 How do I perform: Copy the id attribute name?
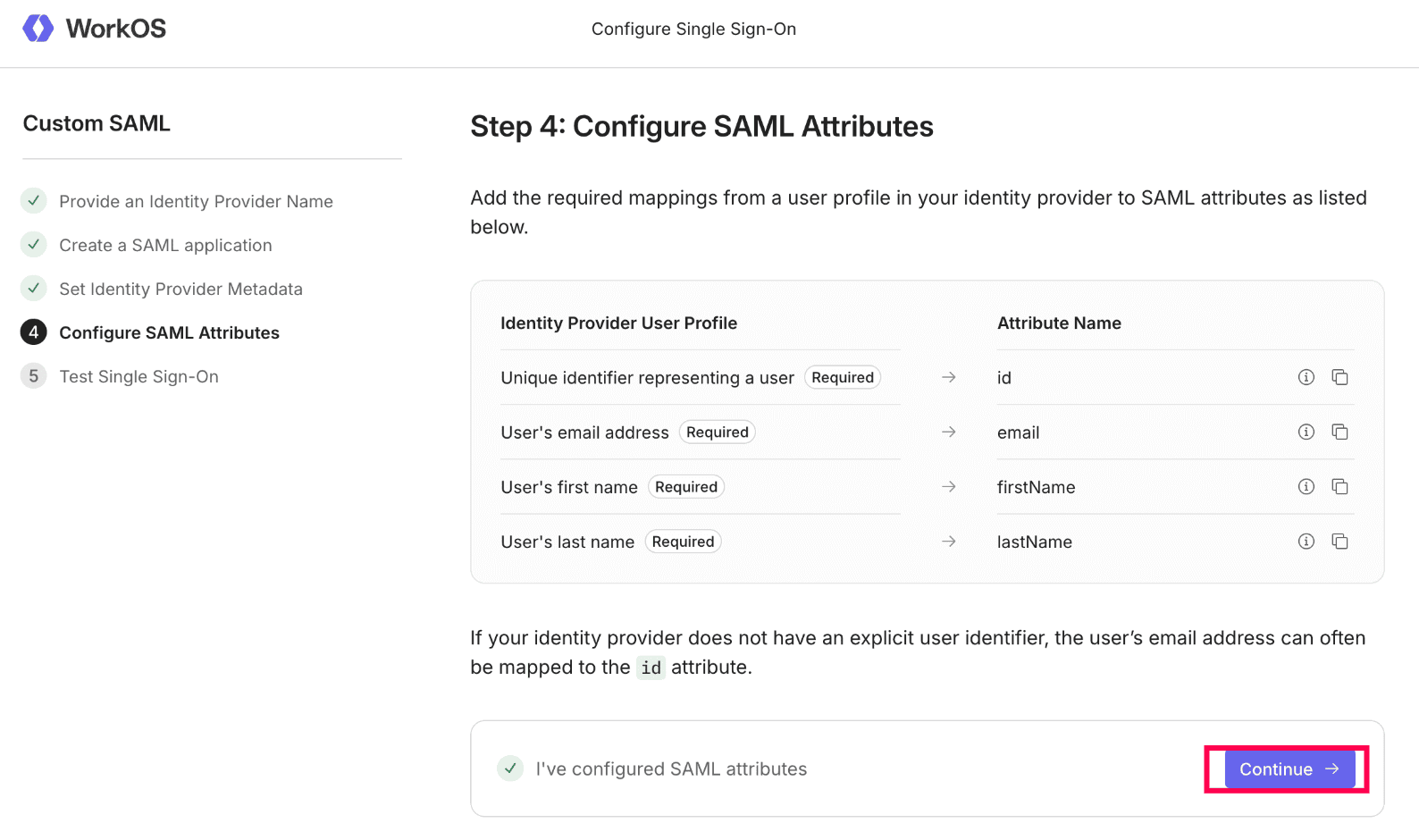(x=1339, y=377)
